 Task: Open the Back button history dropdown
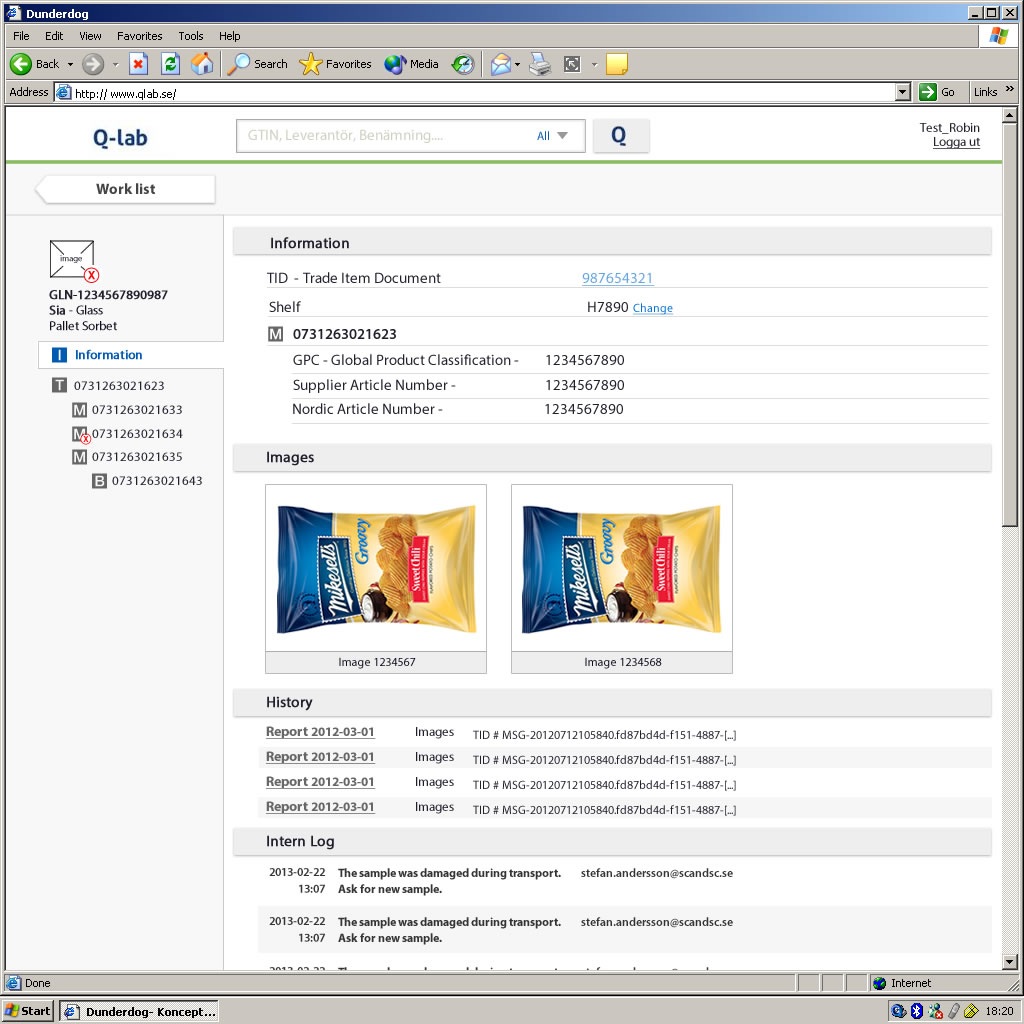tap(70, 64)
